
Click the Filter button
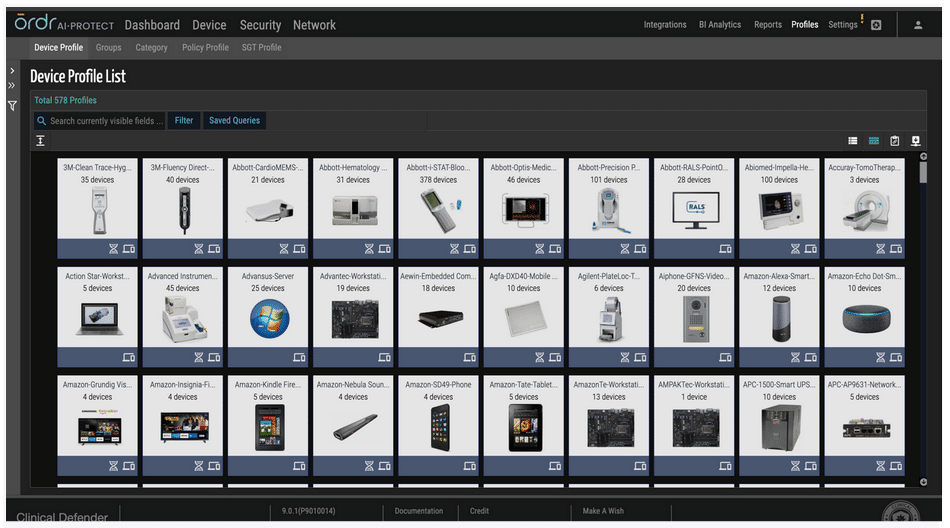click(x=184, y=121)
